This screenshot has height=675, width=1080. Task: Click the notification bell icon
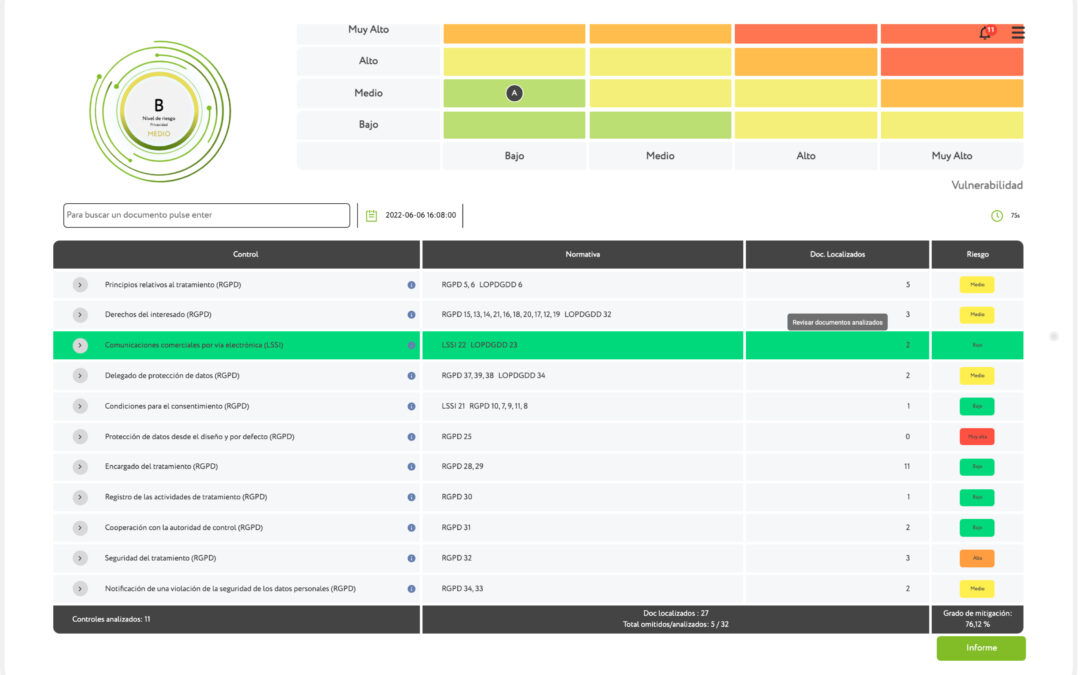pyautogui.click(x=985, y=33)
